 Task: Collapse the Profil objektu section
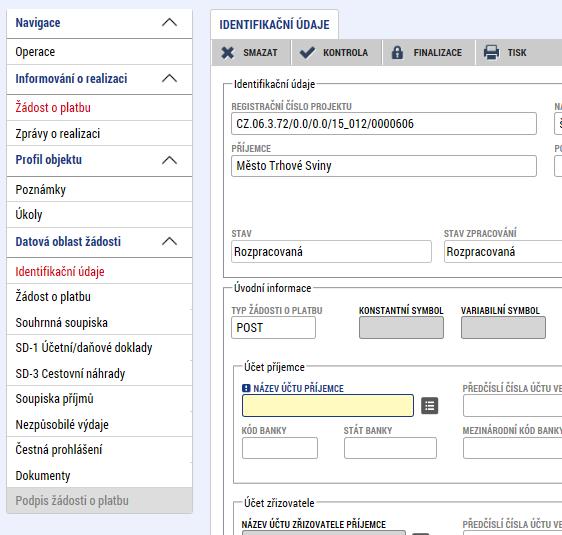170,160
